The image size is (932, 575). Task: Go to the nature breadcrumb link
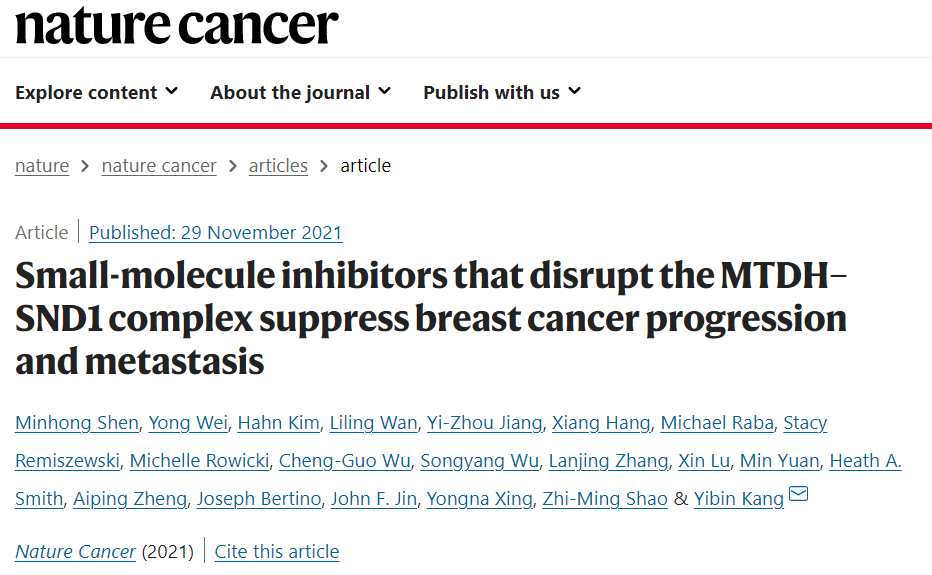pos(42,165)
